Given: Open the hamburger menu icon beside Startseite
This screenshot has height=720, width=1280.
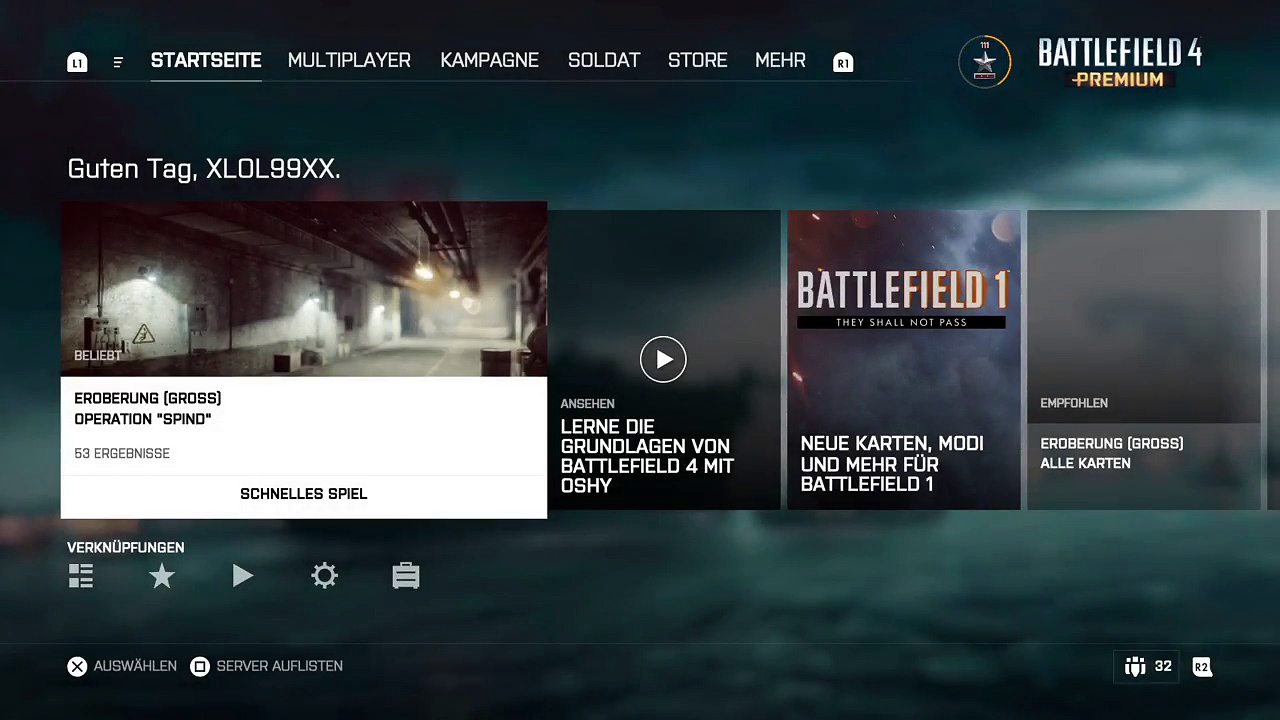Looking at the screenshot, I should click(x=118, y=62).
